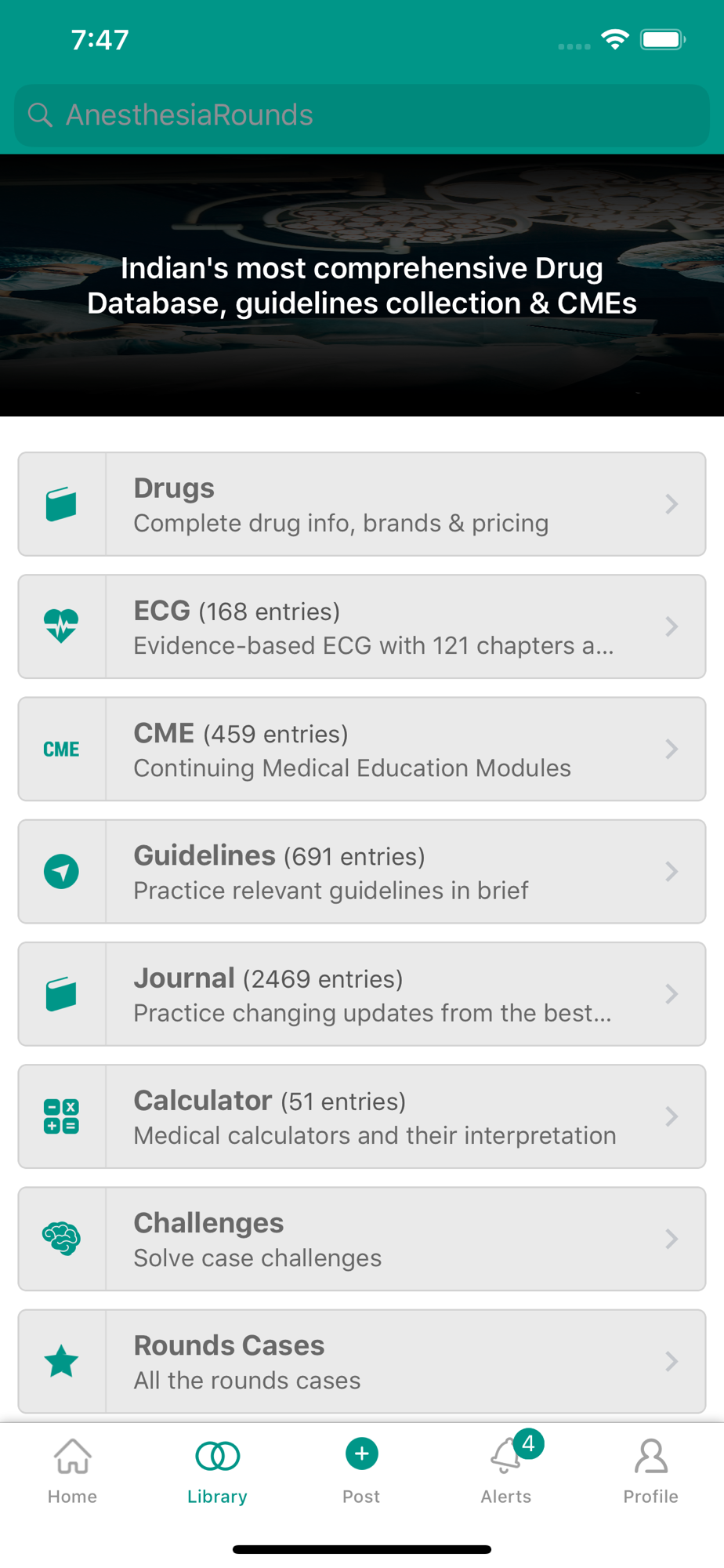
Task: Click the AnesthesiaRounds search field
Action: (x=362, y=115)
